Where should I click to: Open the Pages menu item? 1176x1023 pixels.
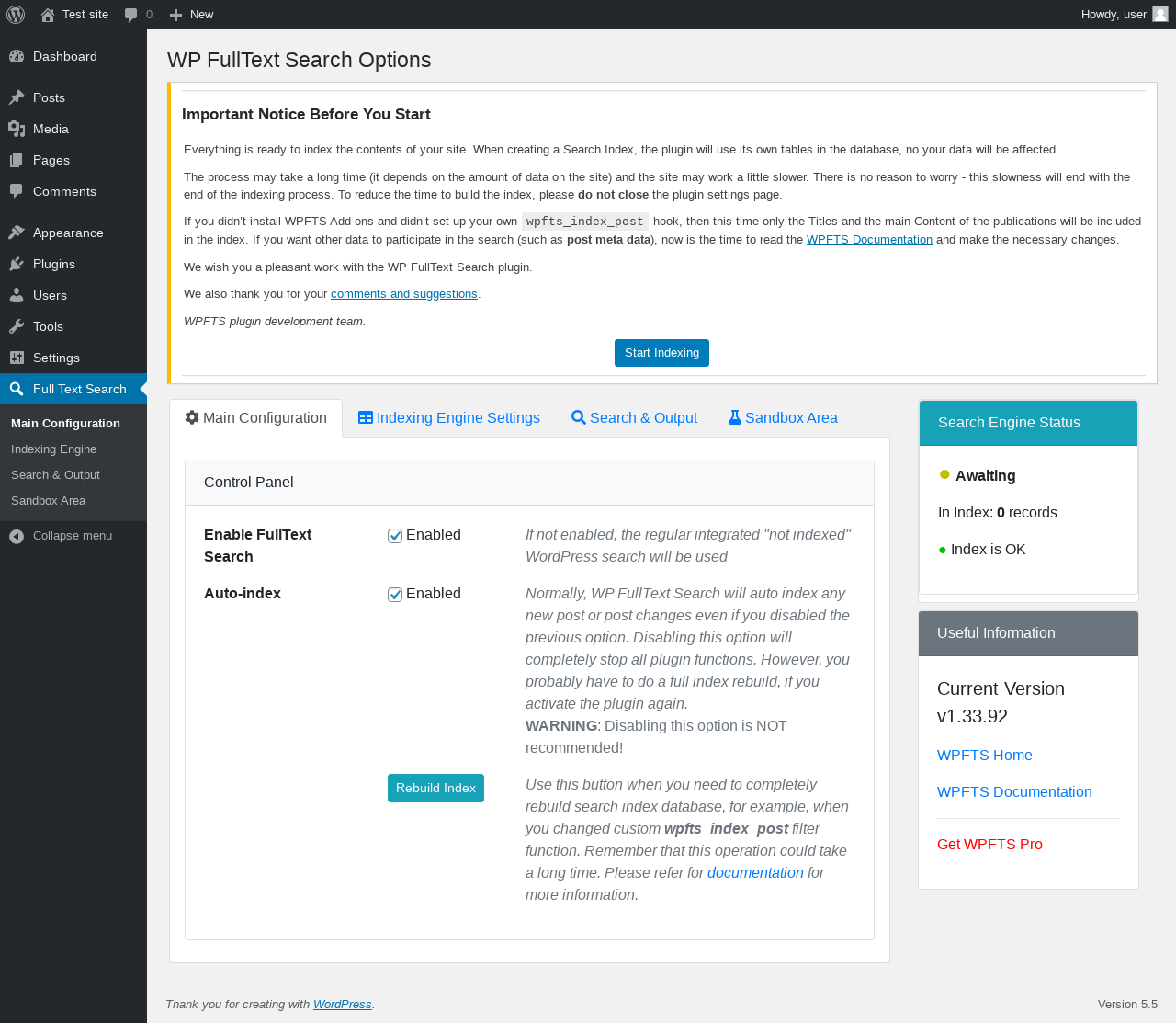[x=73, y=160]
